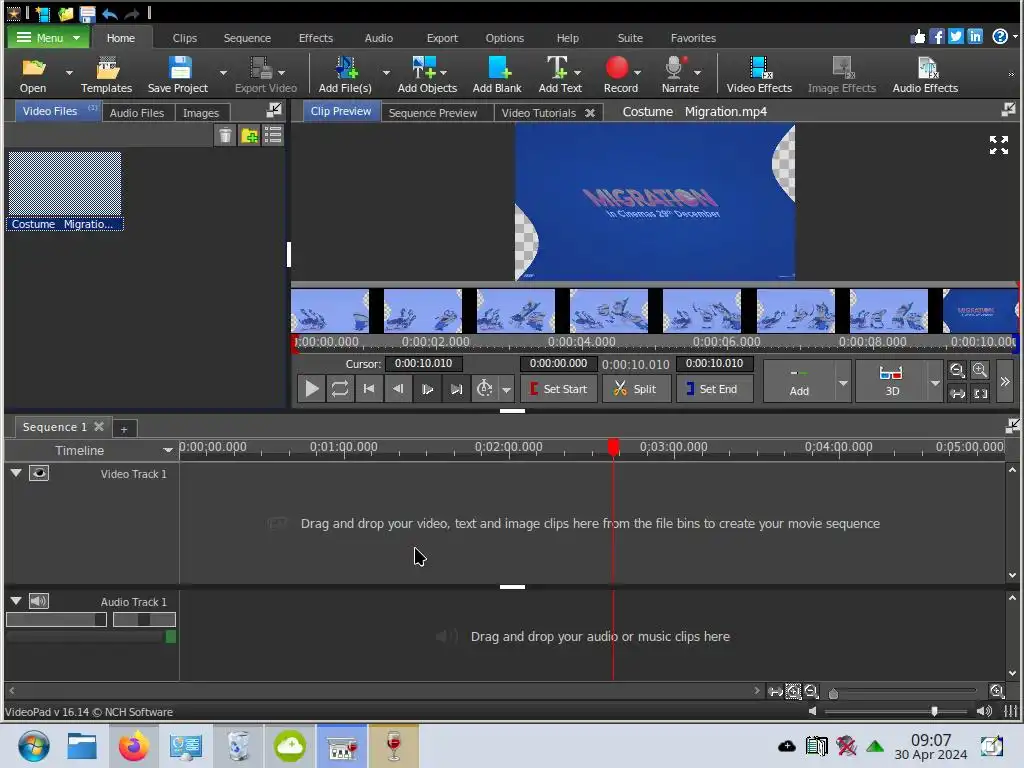Viewport: 1024px width, 768px height.
Task: Play the clip preview
Action: pos(312,389)
